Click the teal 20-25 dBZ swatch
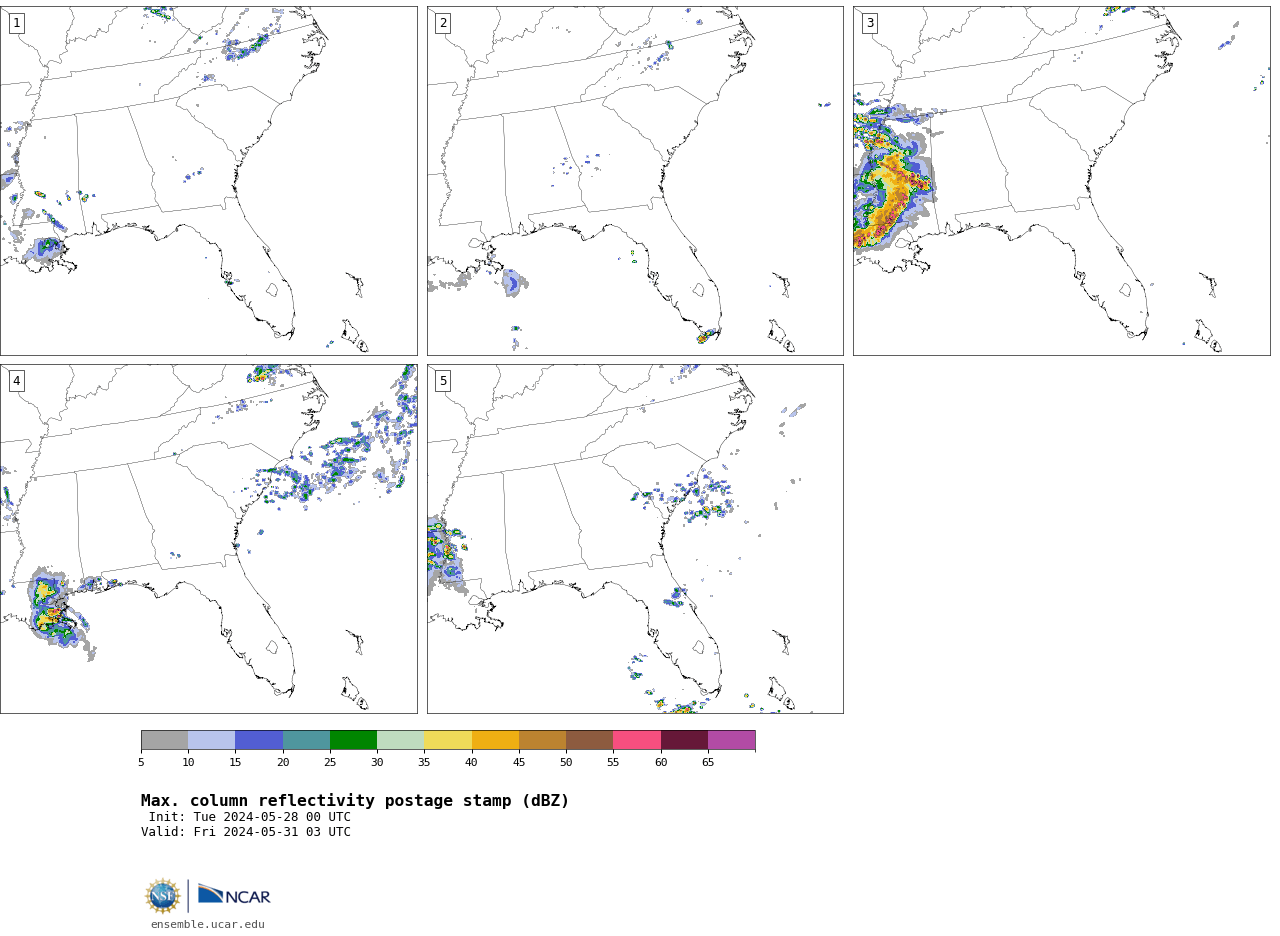Viewport: 1280px width, 936px height. tap(306, 740)
